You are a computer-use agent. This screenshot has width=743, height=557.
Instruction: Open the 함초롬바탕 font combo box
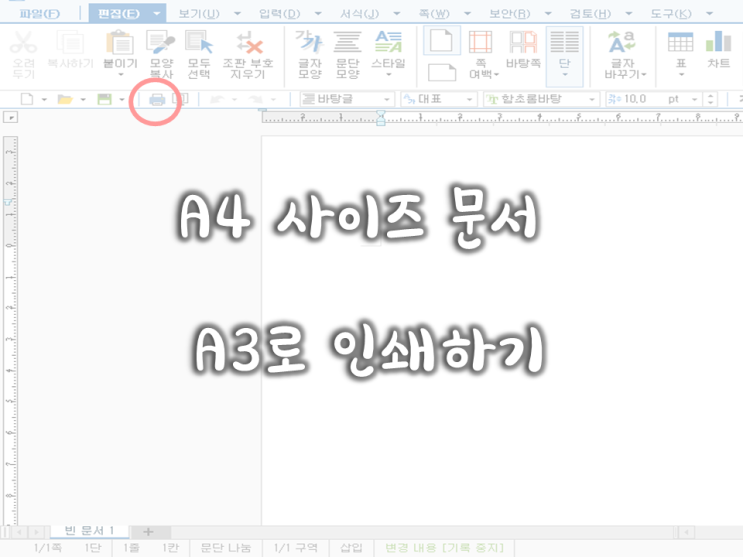click(x=541, y=99)
